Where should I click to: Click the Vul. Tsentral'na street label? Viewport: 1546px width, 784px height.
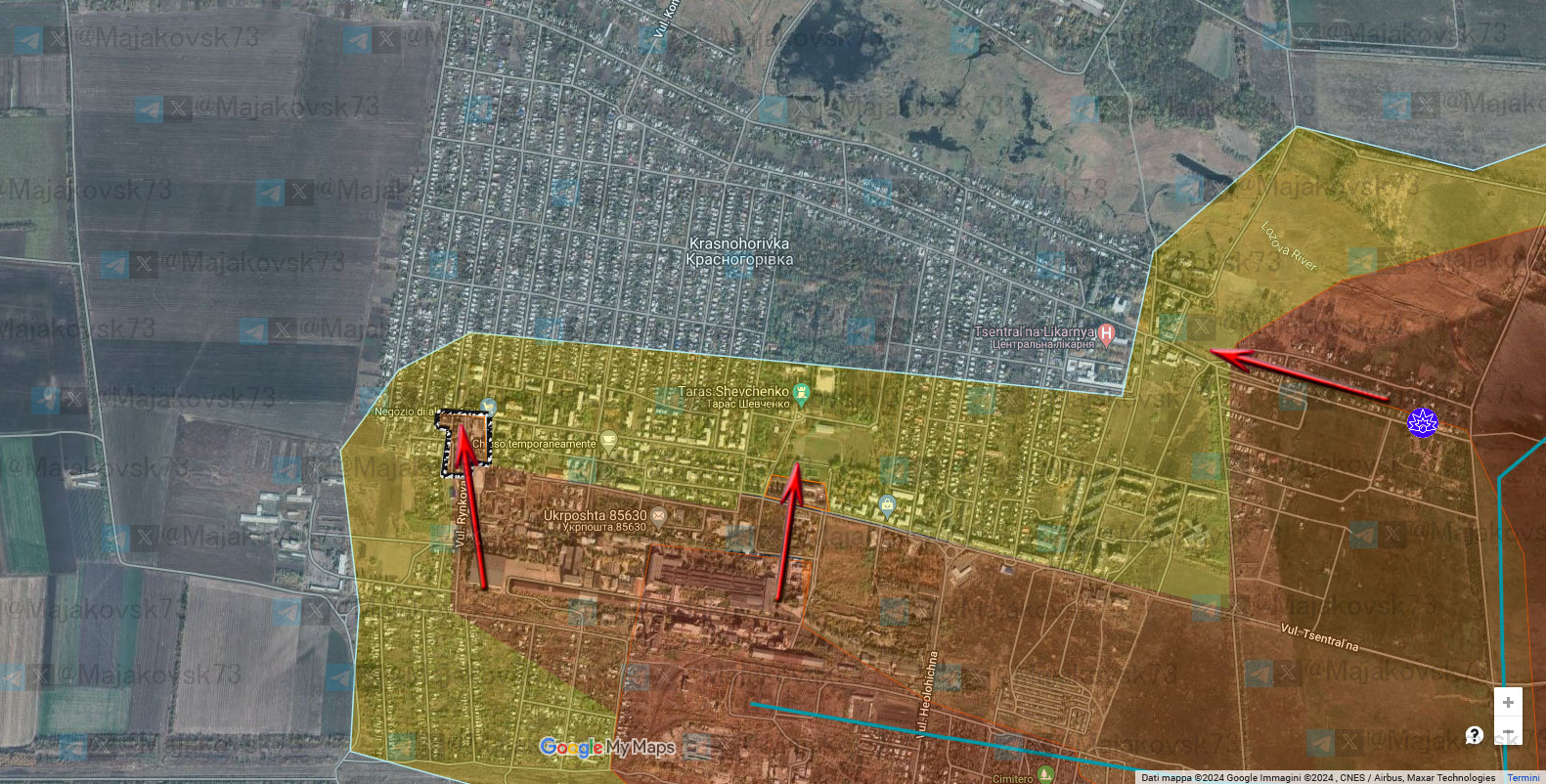1319,636
